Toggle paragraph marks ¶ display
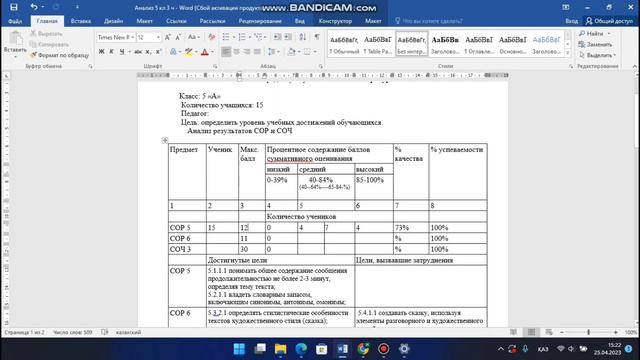The width and height of the screenshot is (640, 360). tap(317, 37)
